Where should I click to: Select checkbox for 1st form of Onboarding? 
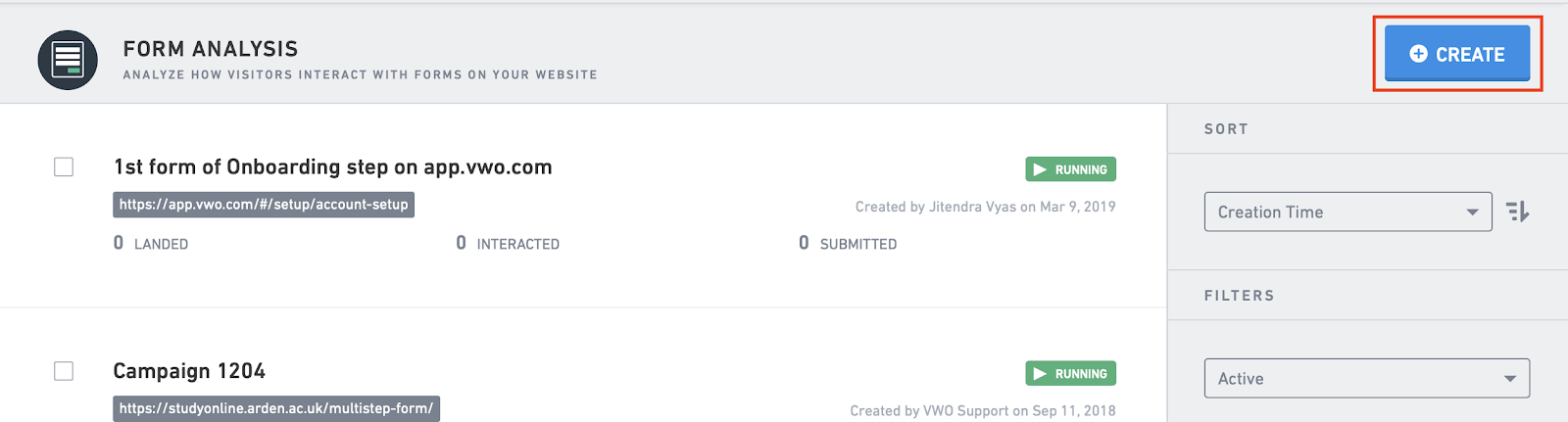(x=64, y=166)
